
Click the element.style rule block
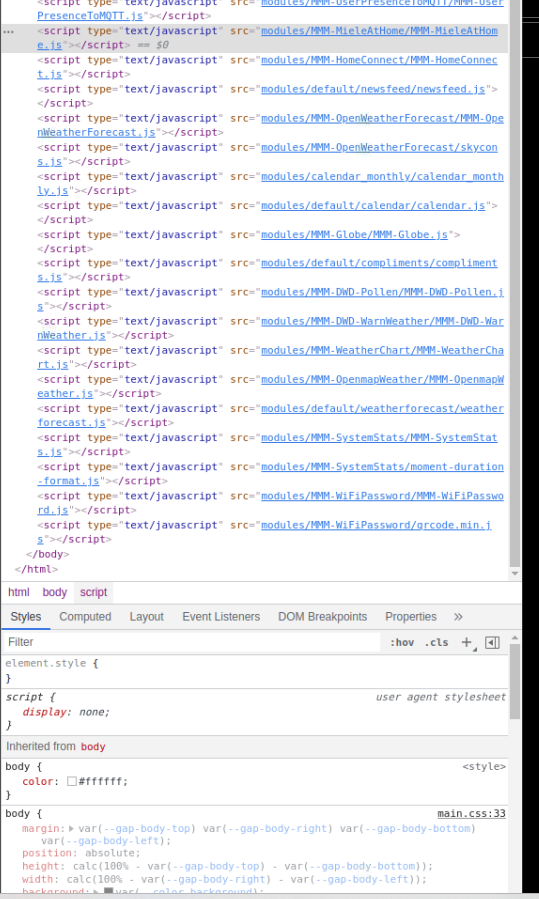point(255,671)
